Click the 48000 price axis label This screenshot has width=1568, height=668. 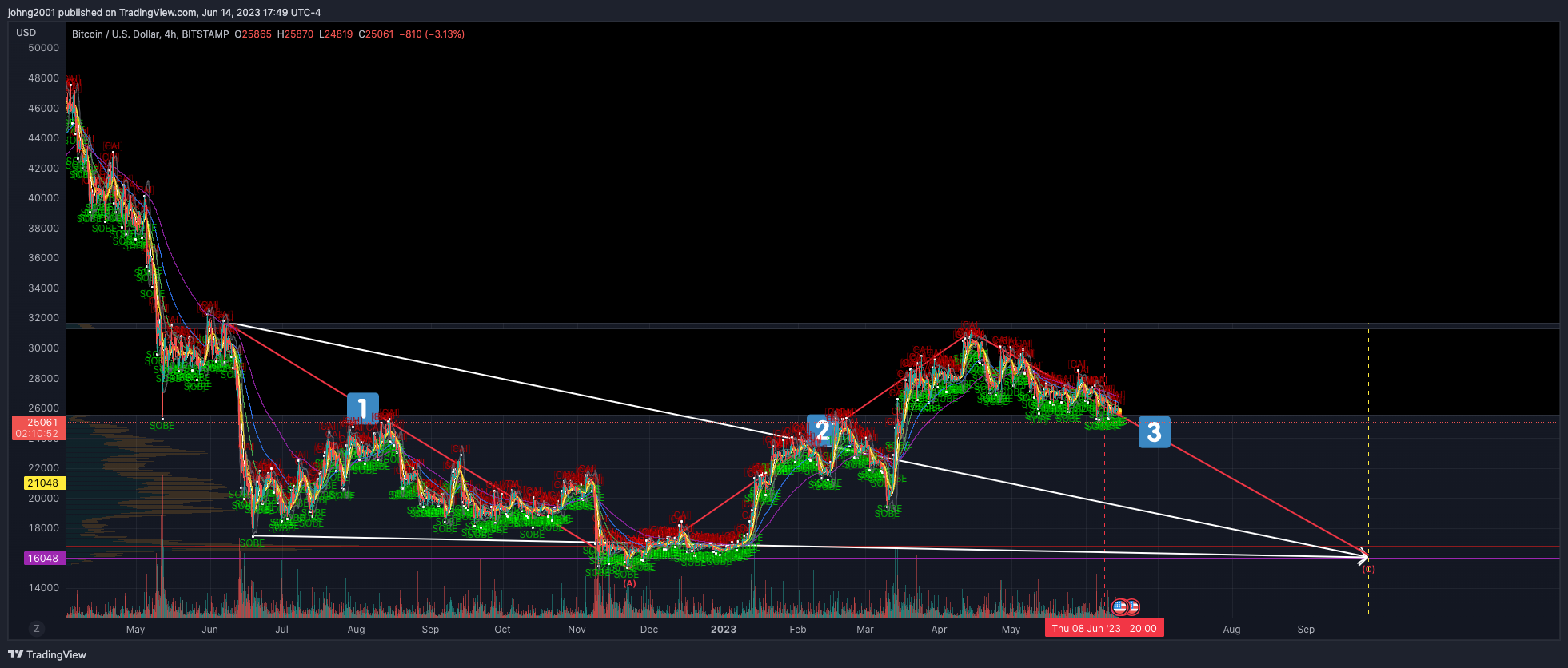pos(44,78)
